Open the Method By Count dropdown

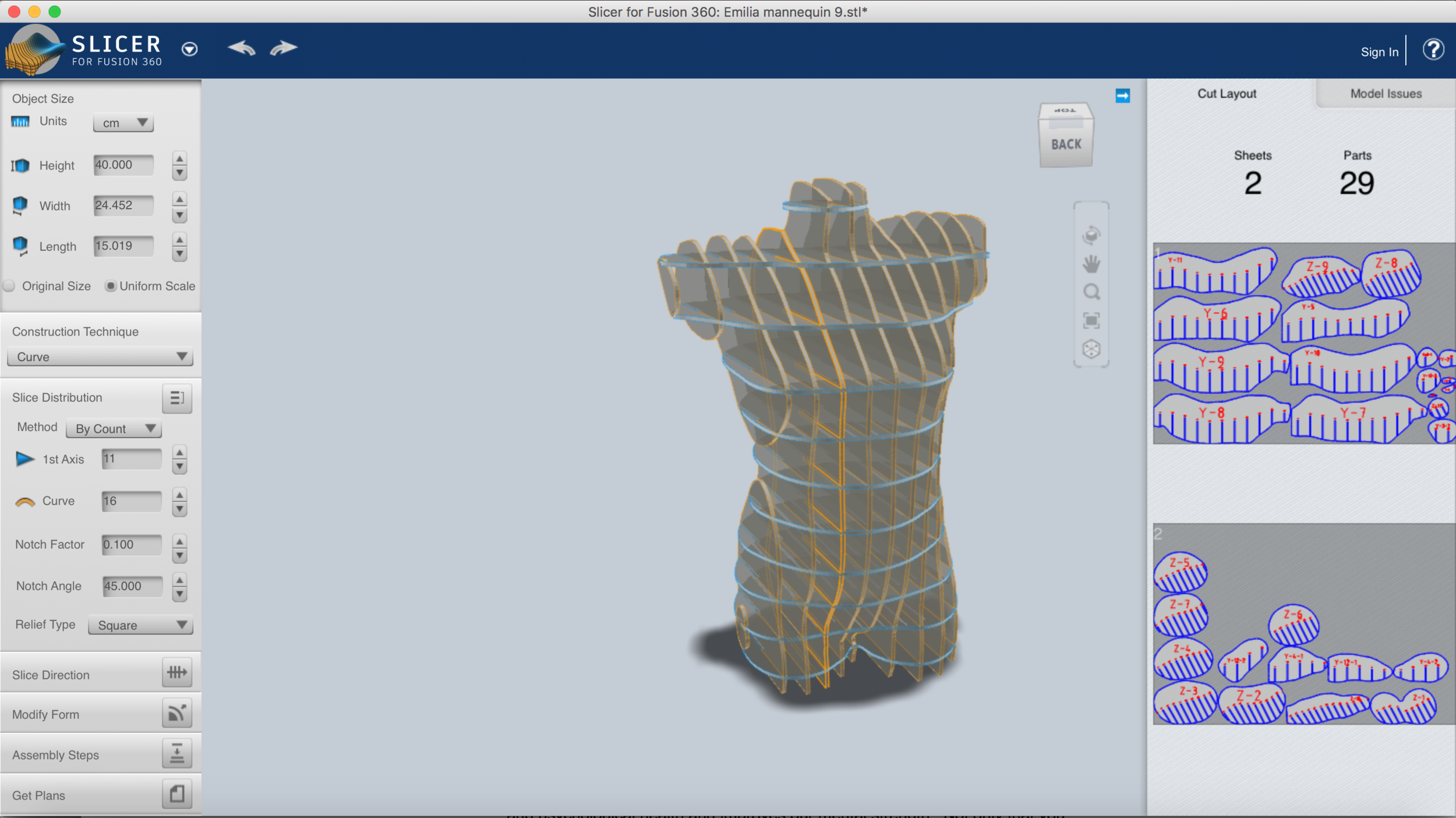114,429
